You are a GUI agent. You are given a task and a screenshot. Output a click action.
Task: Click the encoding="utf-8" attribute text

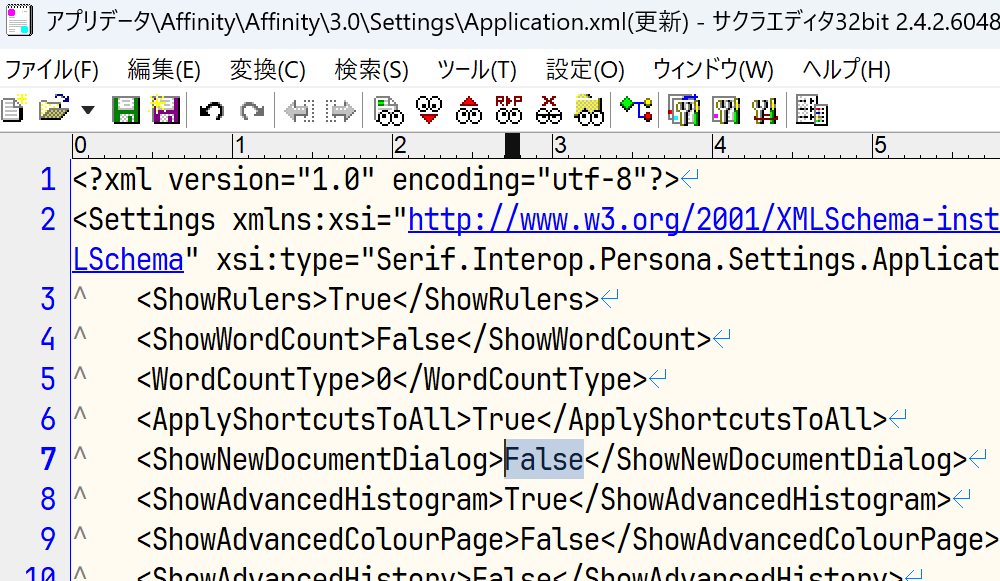pos(520,180)
